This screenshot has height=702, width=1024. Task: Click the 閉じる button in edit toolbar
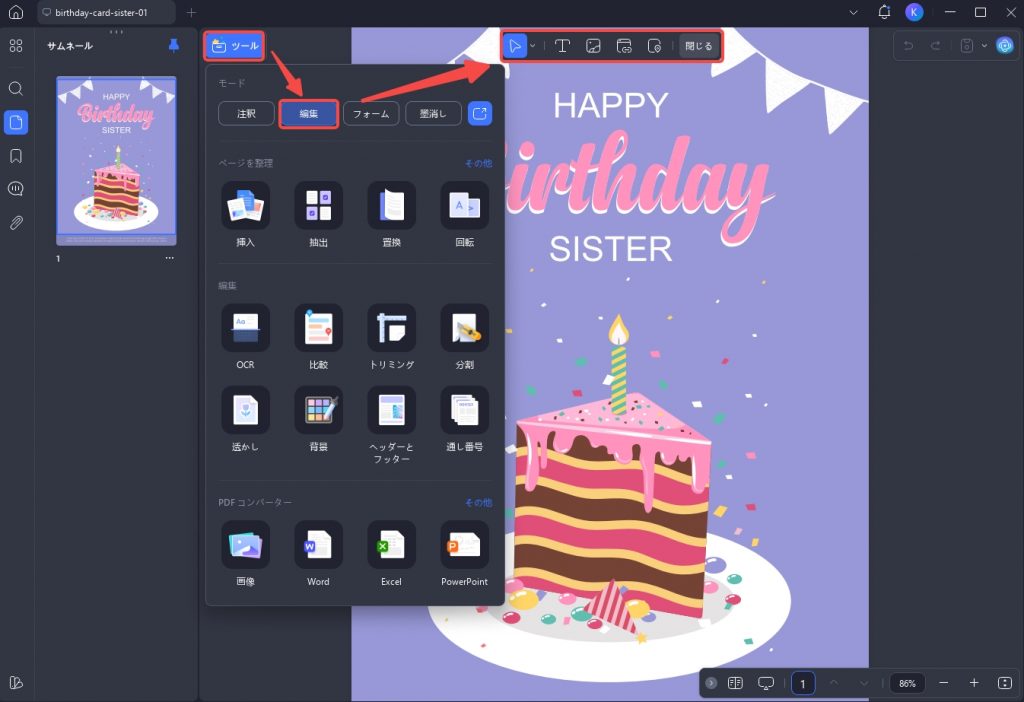click(699, 46)
